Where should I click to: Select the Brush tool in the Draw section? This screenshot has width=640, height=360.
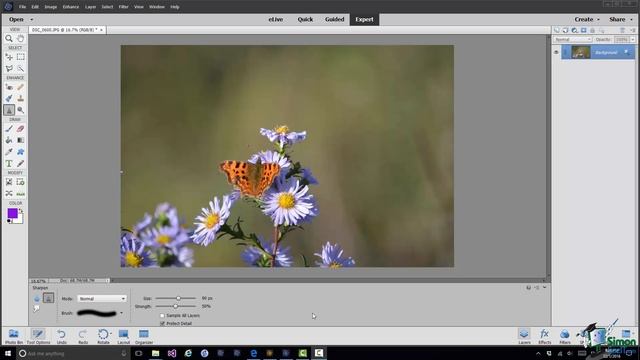pos(9,129)
